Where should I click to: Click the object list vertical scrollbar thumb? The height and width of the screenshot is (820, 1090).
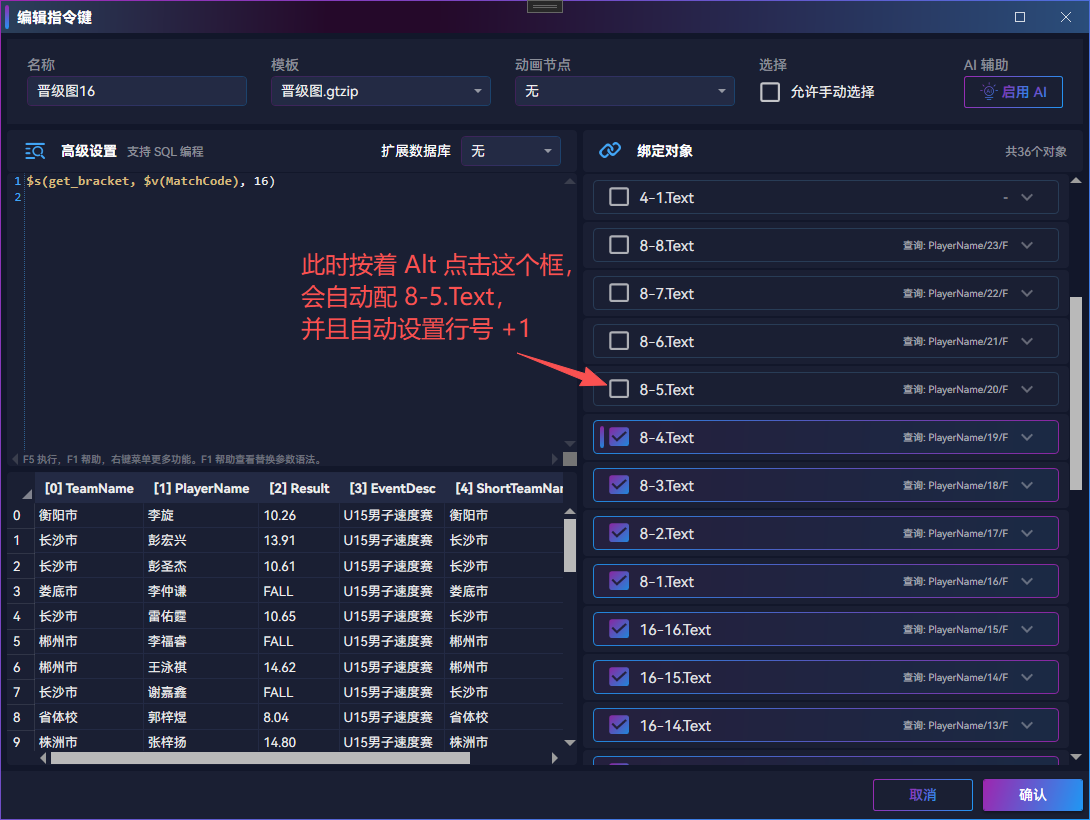[x=1076, y=393]
